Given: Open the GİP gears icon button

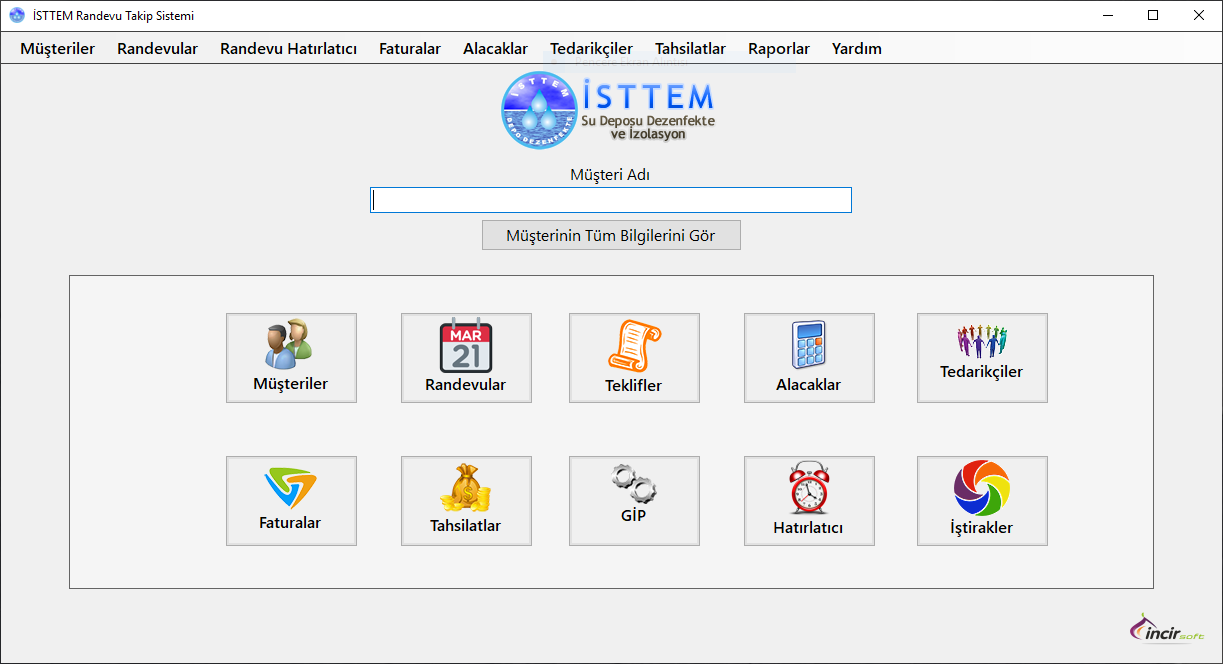Looking at the screenshot, I should click(634, 501).
